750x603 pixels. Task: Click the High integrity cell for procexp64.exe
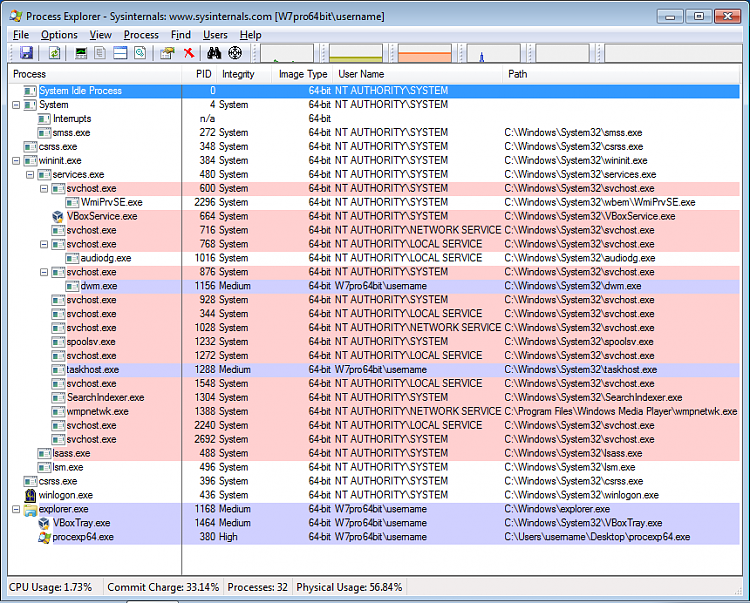coord(228,537)
